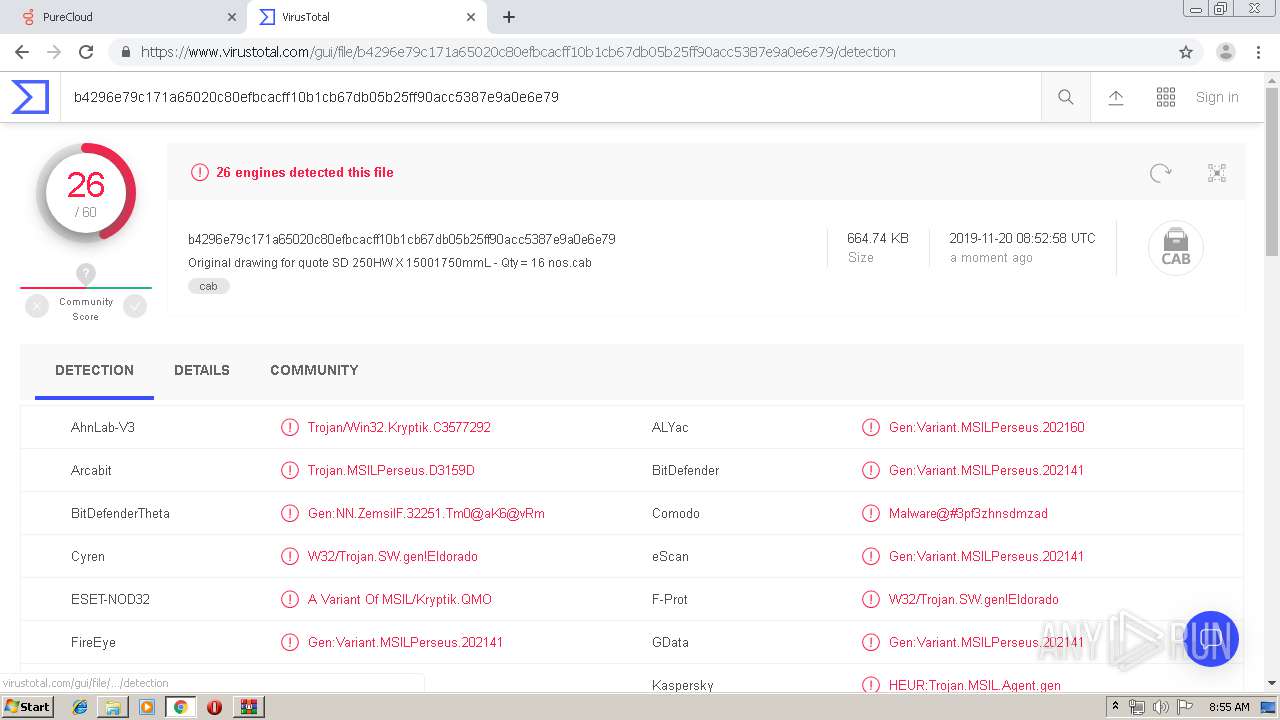Open the Chrome profile avatar
Viewport: 1280px width, 720px height.
point(1226,52)
